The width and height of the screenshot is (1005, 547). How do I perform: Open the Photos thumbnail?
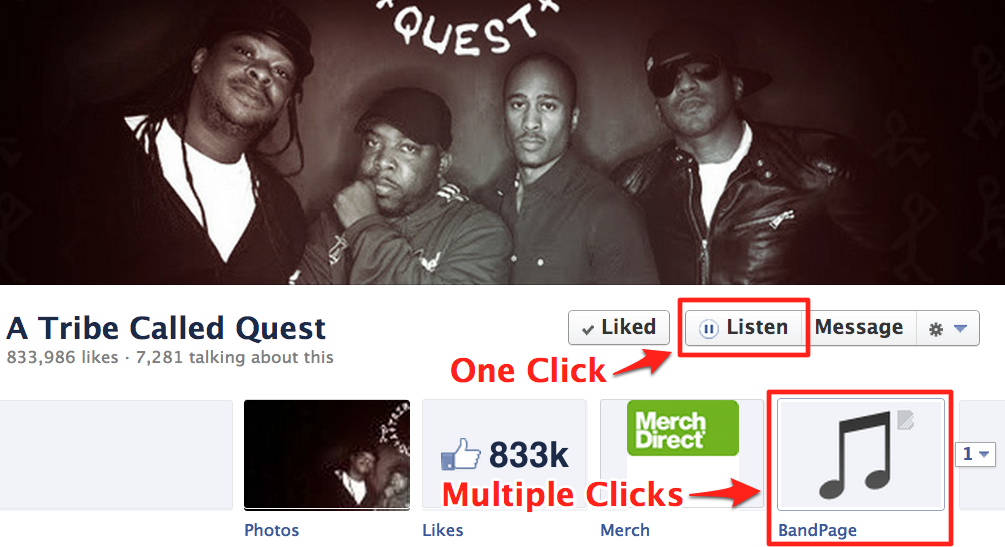(327, 455)
